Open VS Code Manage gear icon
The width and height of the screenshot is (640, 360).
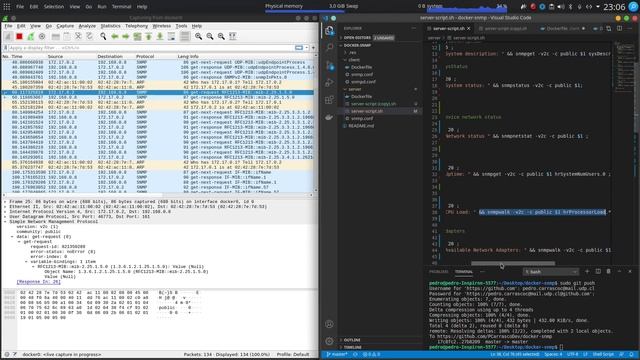pyautogui.click(x=329, y=341)
